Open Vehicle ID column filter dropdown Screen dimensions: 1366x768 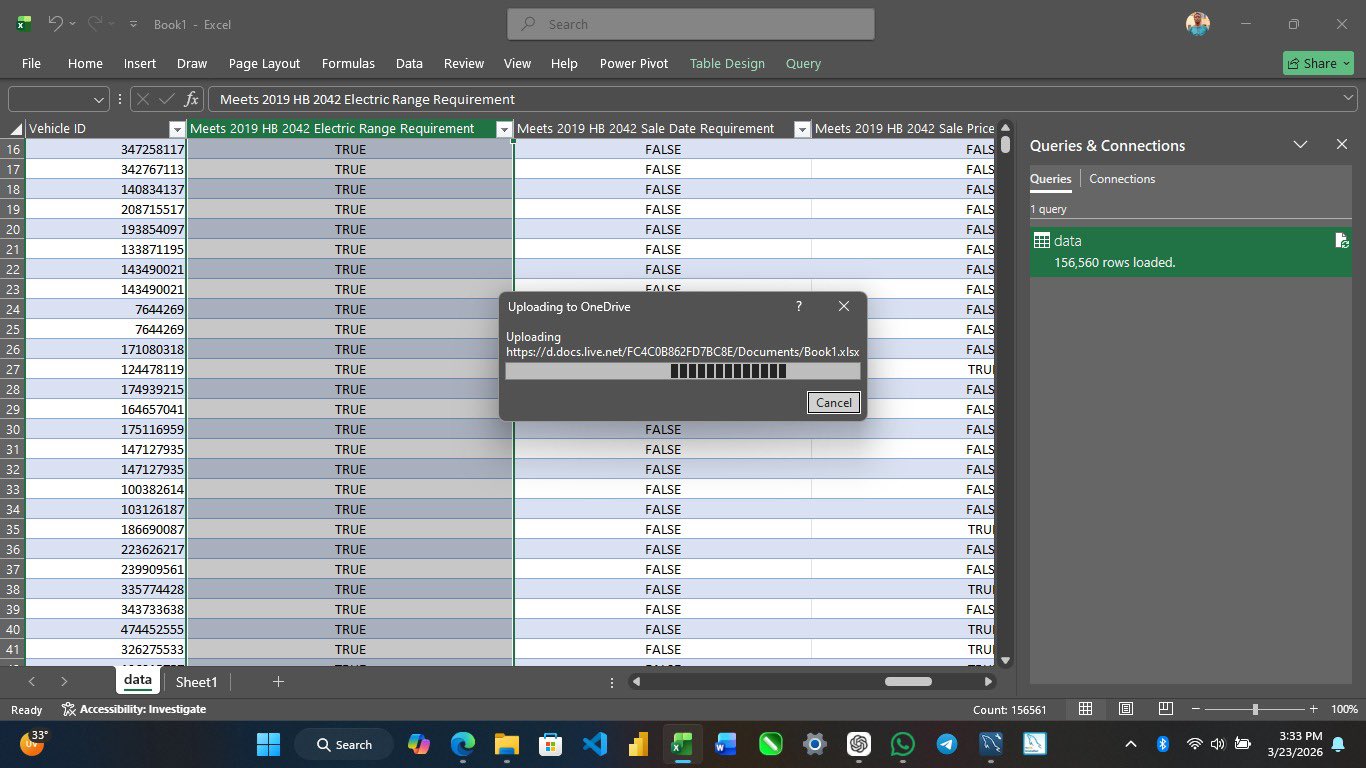click(x=177, y=129)
